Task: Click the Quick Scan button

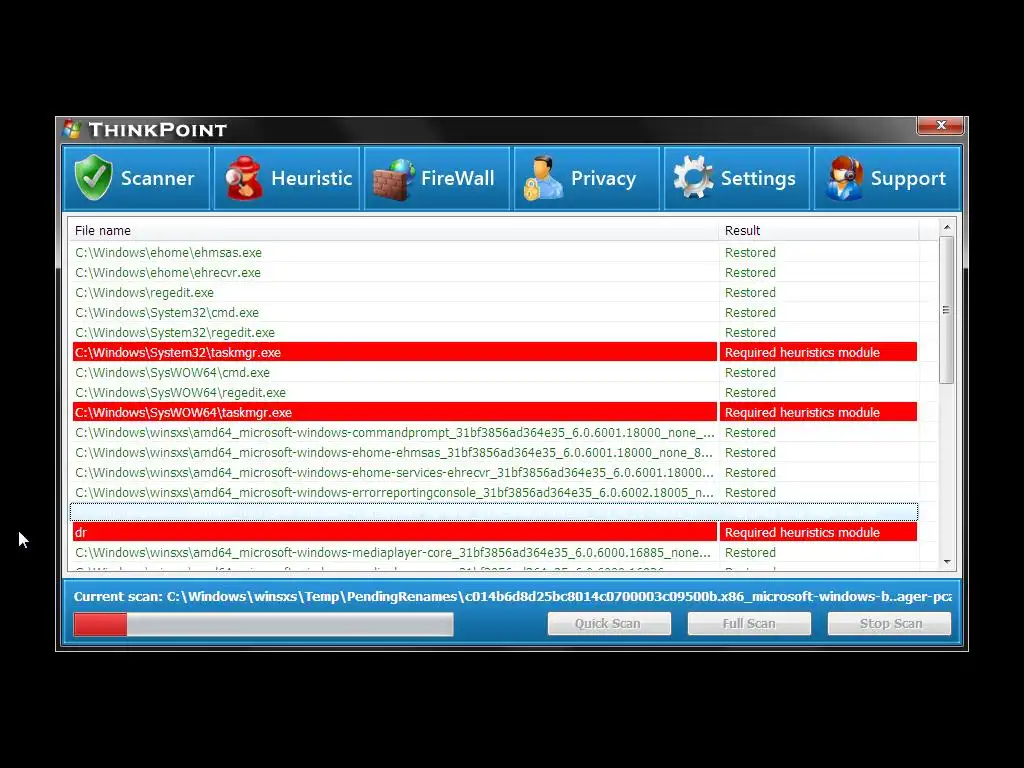Action: click(x=609, y=624)
